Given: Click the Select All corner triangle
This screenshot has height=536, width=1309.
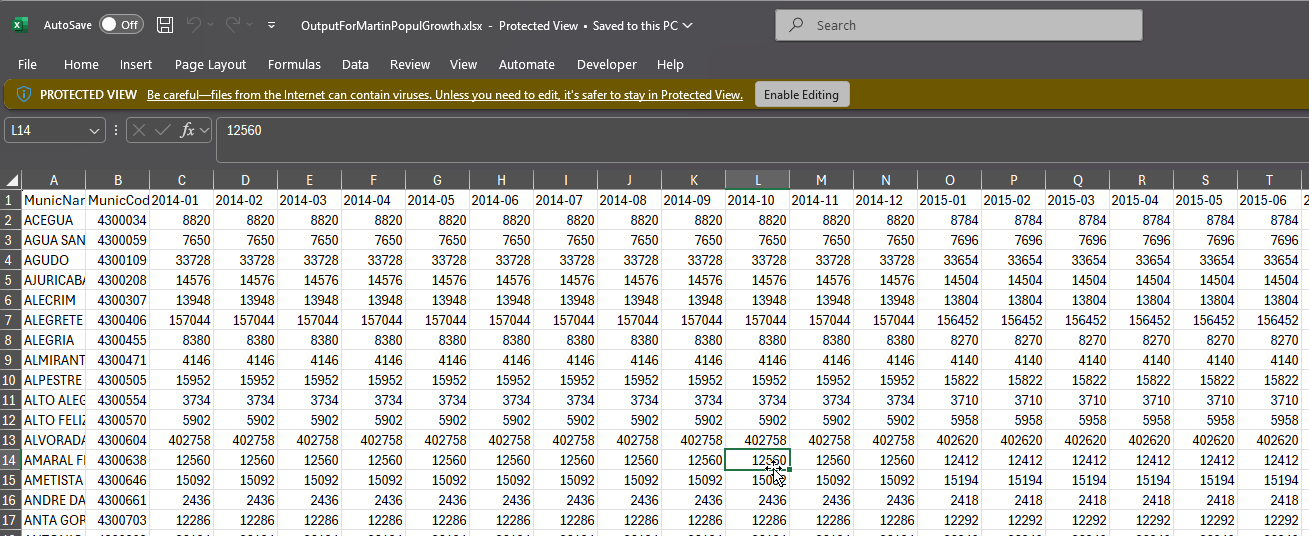Looking at the screenshot, I should pos(12,180).
